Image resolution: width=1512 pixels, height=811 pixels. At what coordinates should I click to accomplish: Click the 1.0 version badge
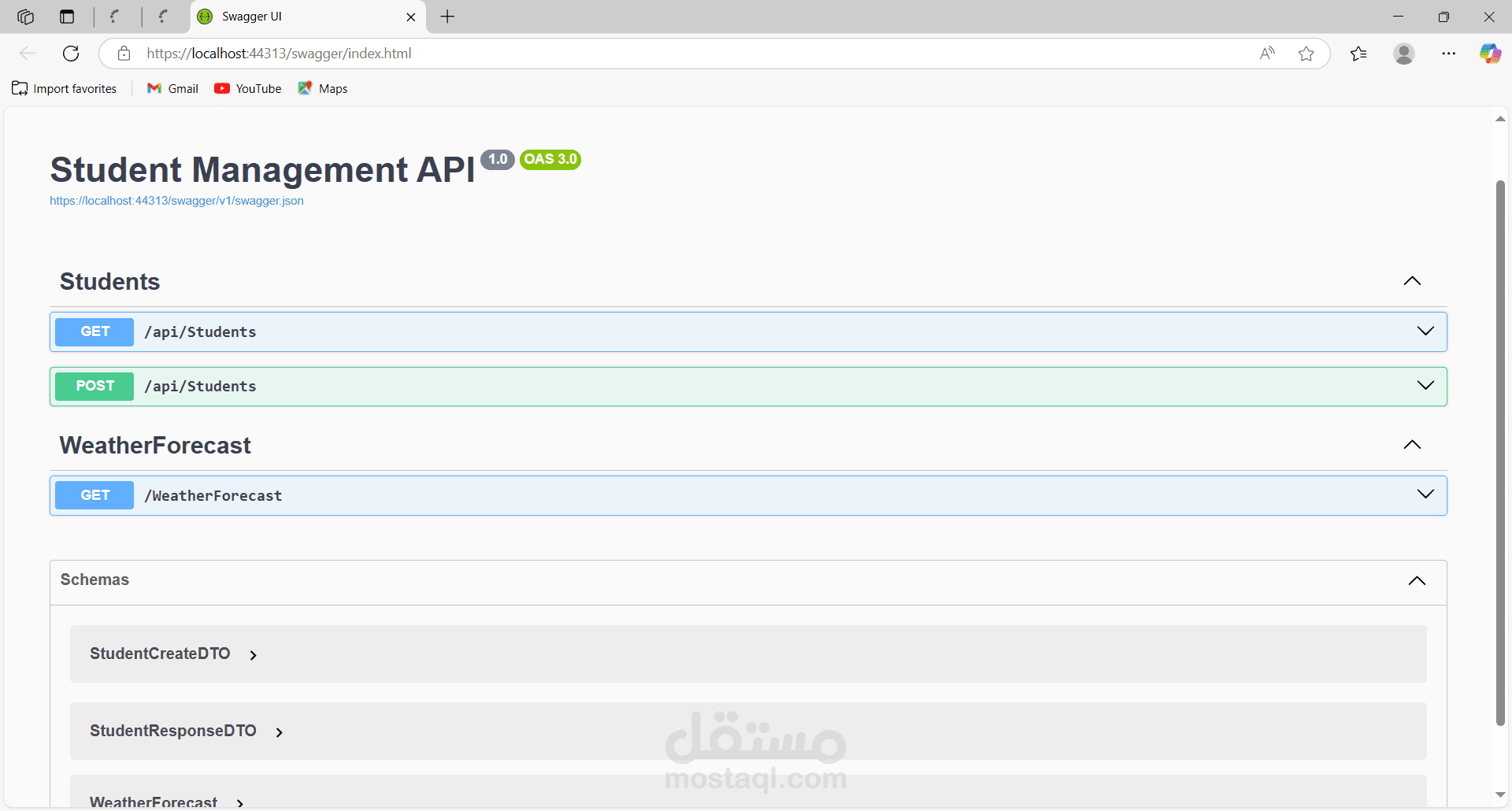point(498,159)
